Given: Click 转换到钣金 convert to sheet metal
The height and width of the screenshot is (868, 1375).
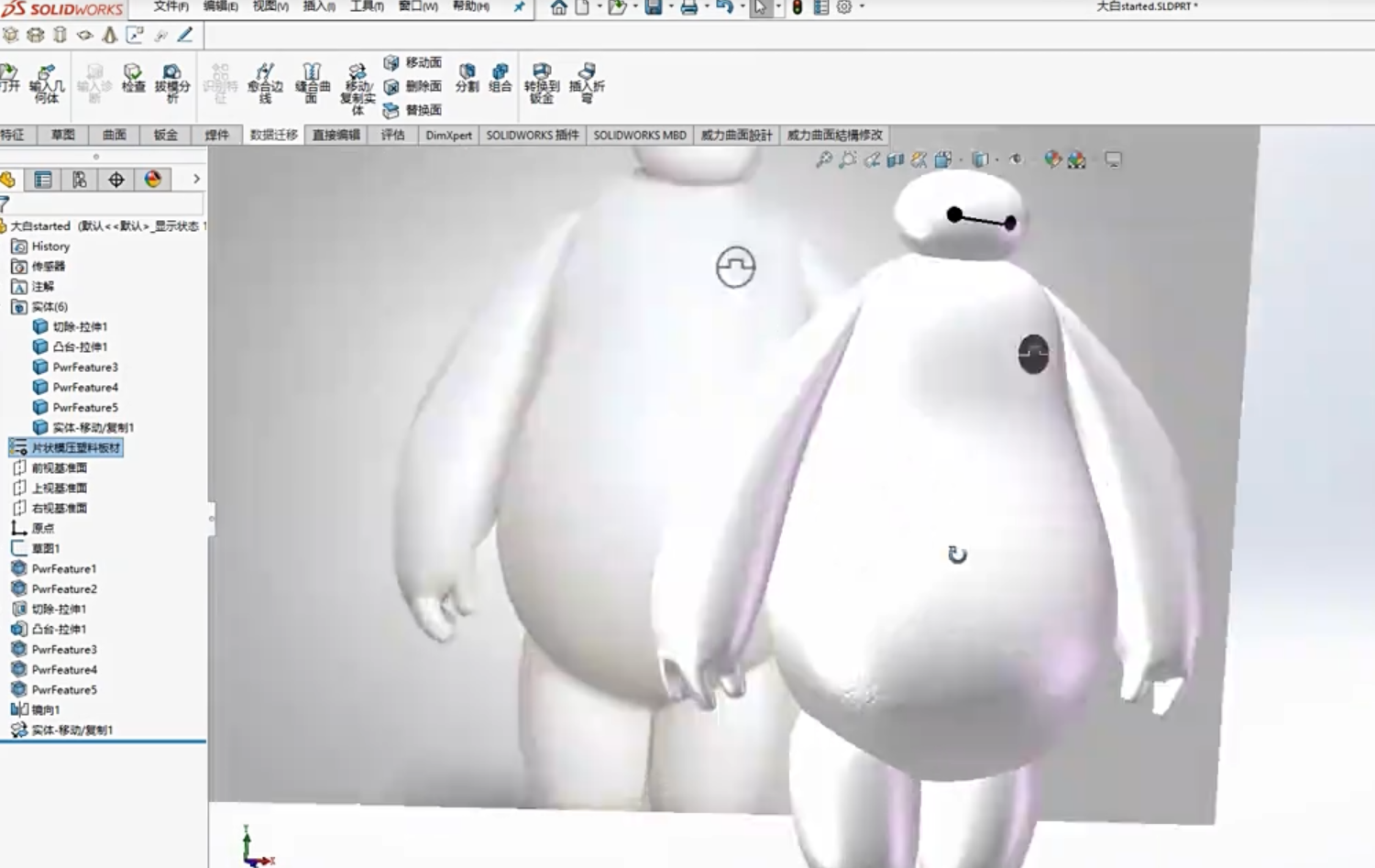Looking at the screenshot, I should 541,83.
